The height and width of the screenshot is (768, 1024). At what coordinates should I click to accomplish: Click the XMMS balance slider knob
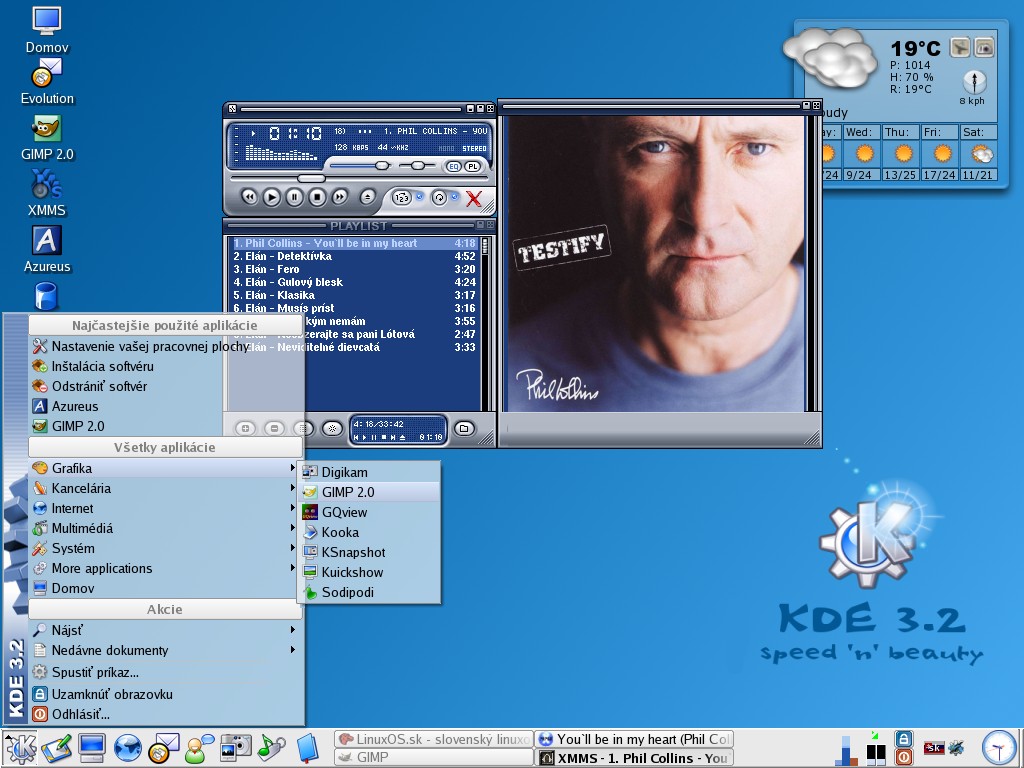(x=418, y=166)
